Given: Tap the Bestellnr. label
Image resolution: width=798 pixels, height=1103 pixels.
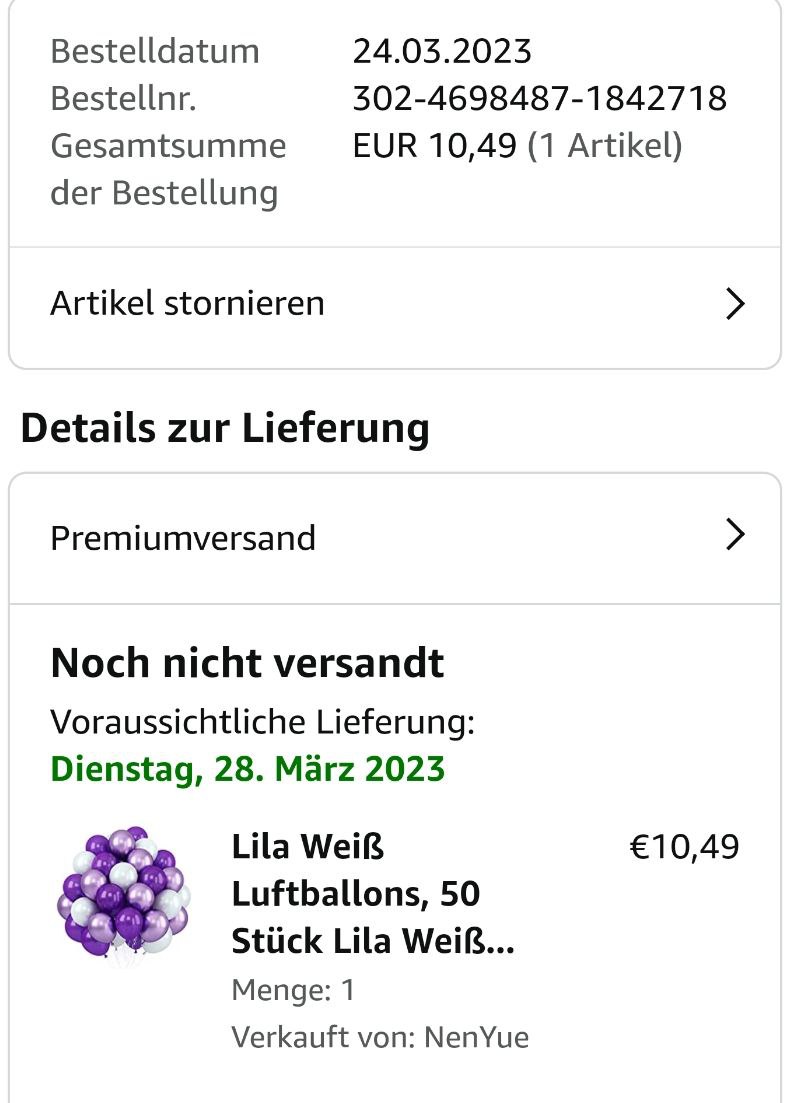Looking at the screenshot, I should point(124,99).
